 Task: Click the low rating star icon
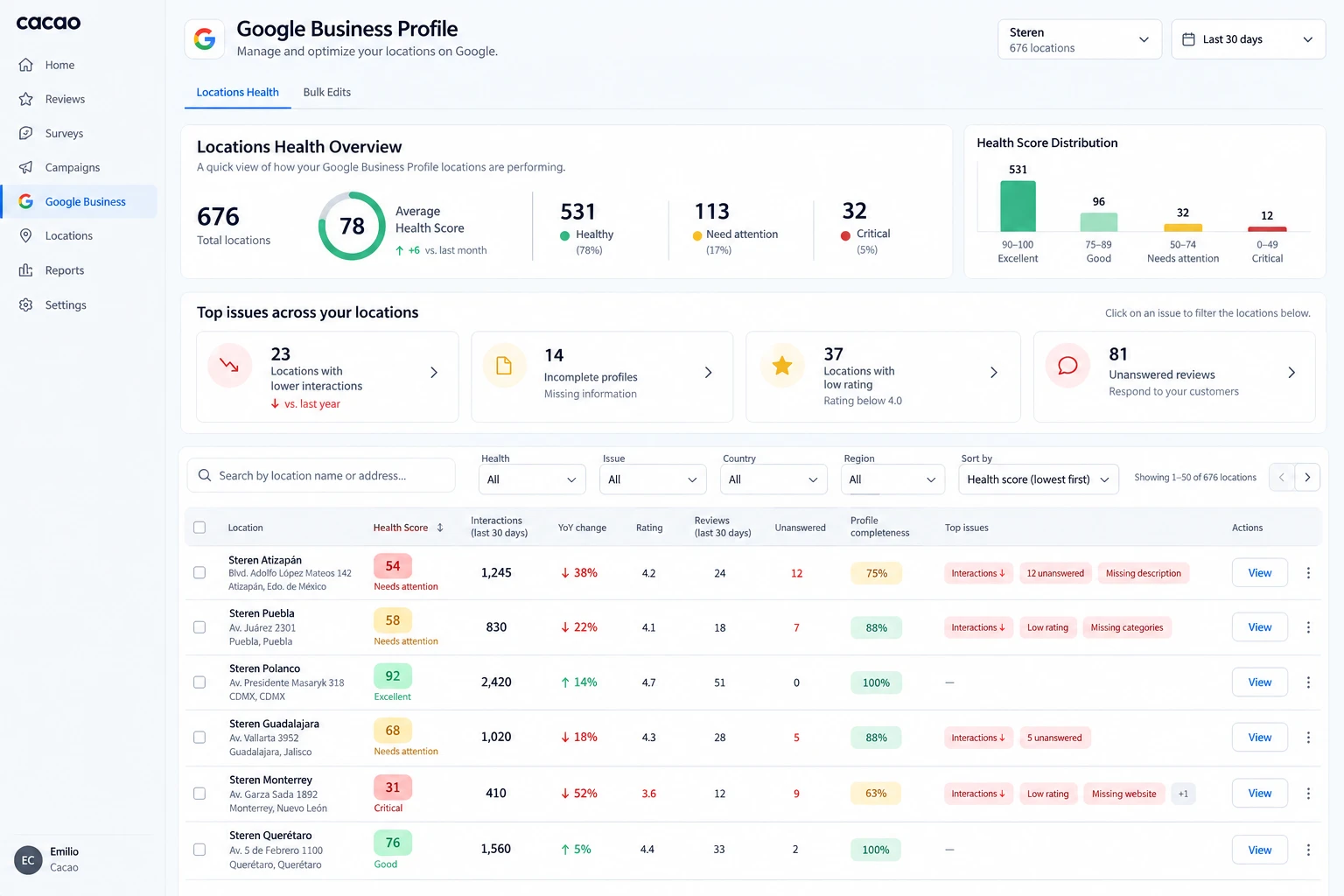click(x=782, y=365)
